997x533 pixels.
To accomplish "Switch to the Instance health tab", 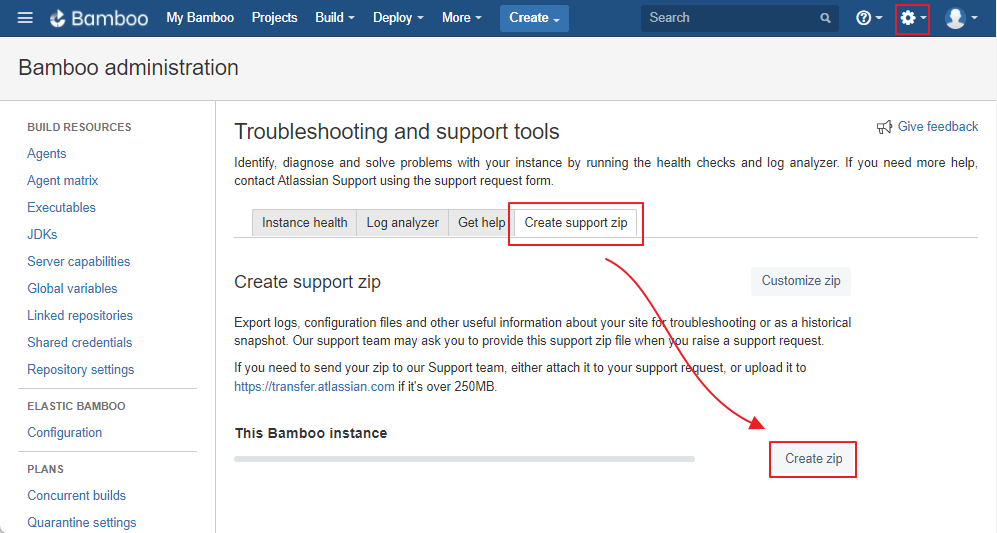I will [x=304, y=223].
